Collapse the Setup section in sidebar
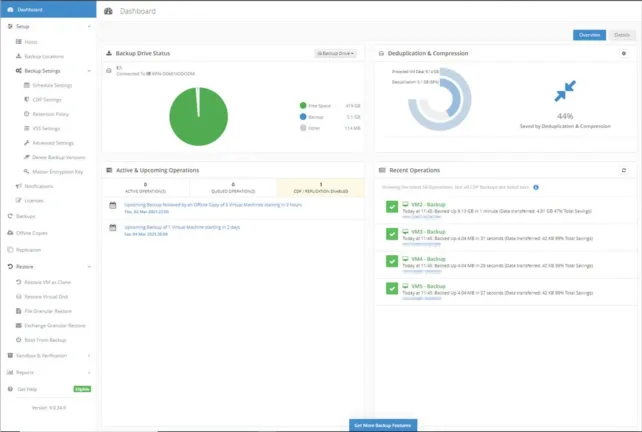 tap(91, 26)
